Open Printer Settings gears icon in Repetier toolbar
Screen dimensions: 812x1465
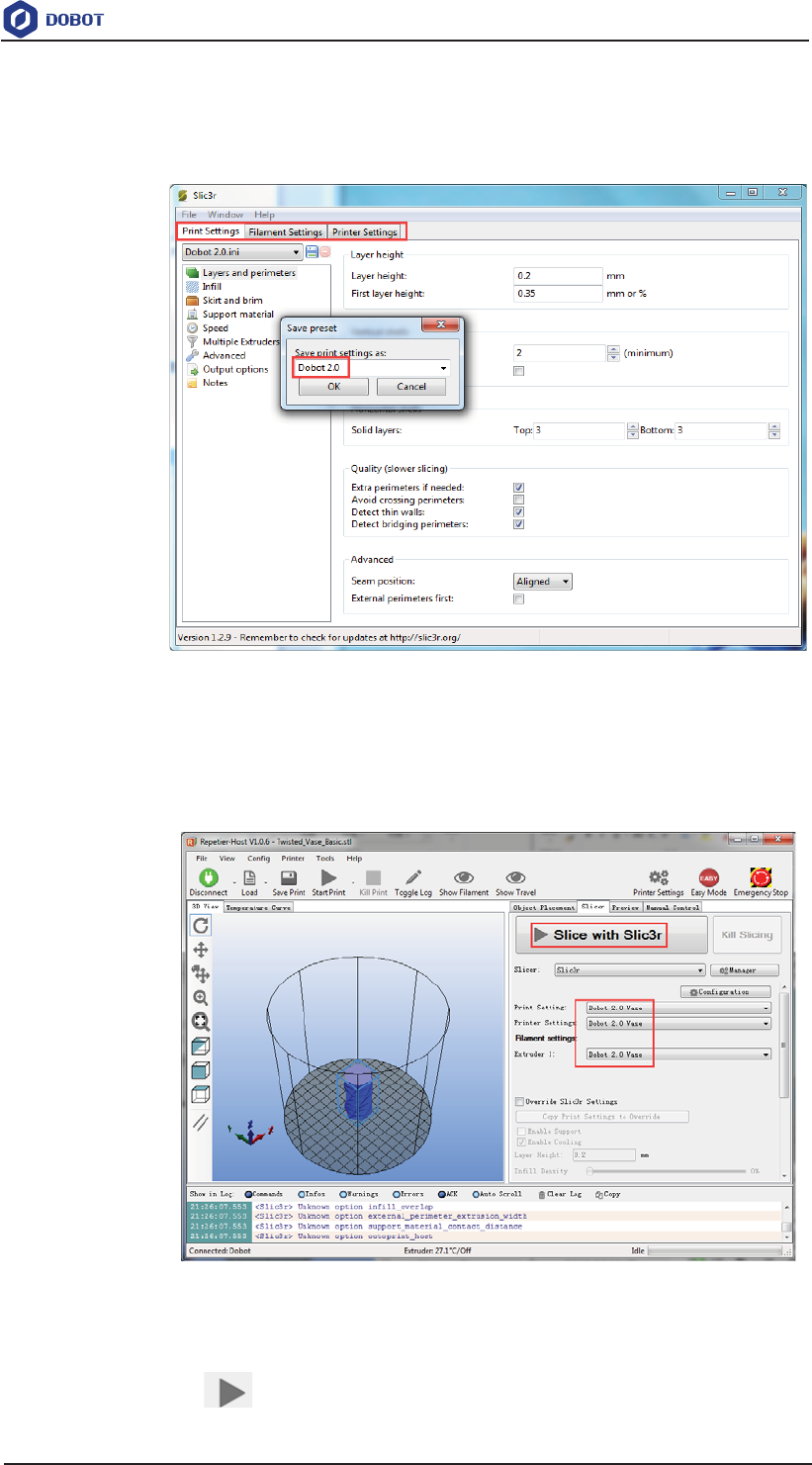click(x=659, y=876)
